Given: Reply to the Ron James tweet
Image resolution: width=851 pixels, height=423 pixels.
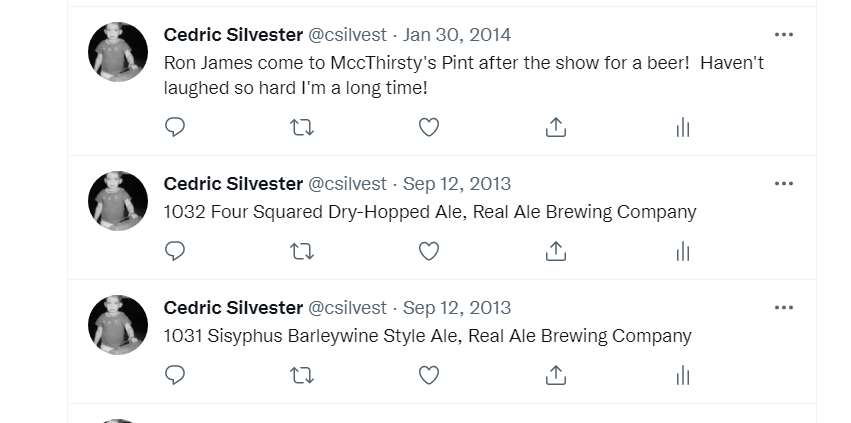Looking at the screenshot, I should pyautogui.click(x=175, y=127).
